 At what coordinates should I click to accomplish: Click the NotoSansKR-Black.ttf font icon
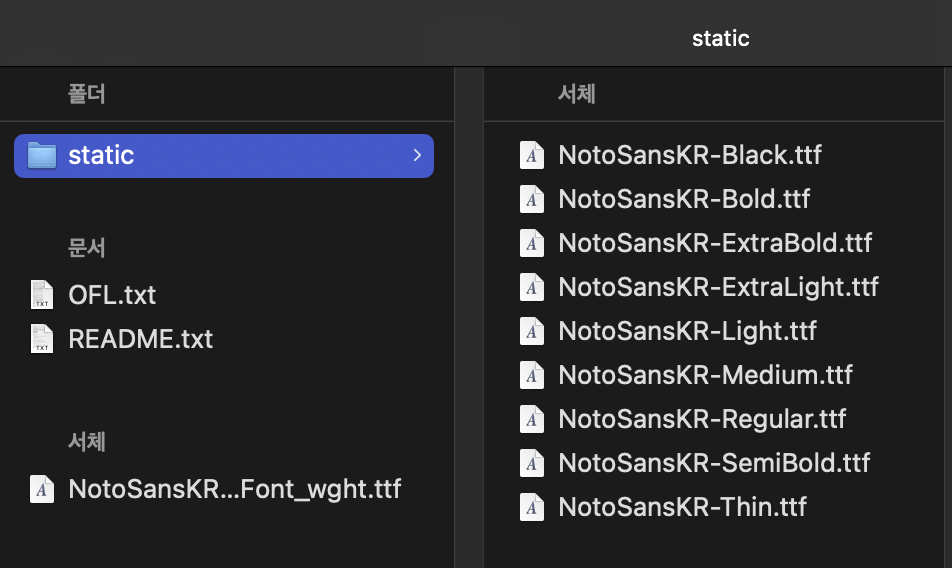pos(532,155)
